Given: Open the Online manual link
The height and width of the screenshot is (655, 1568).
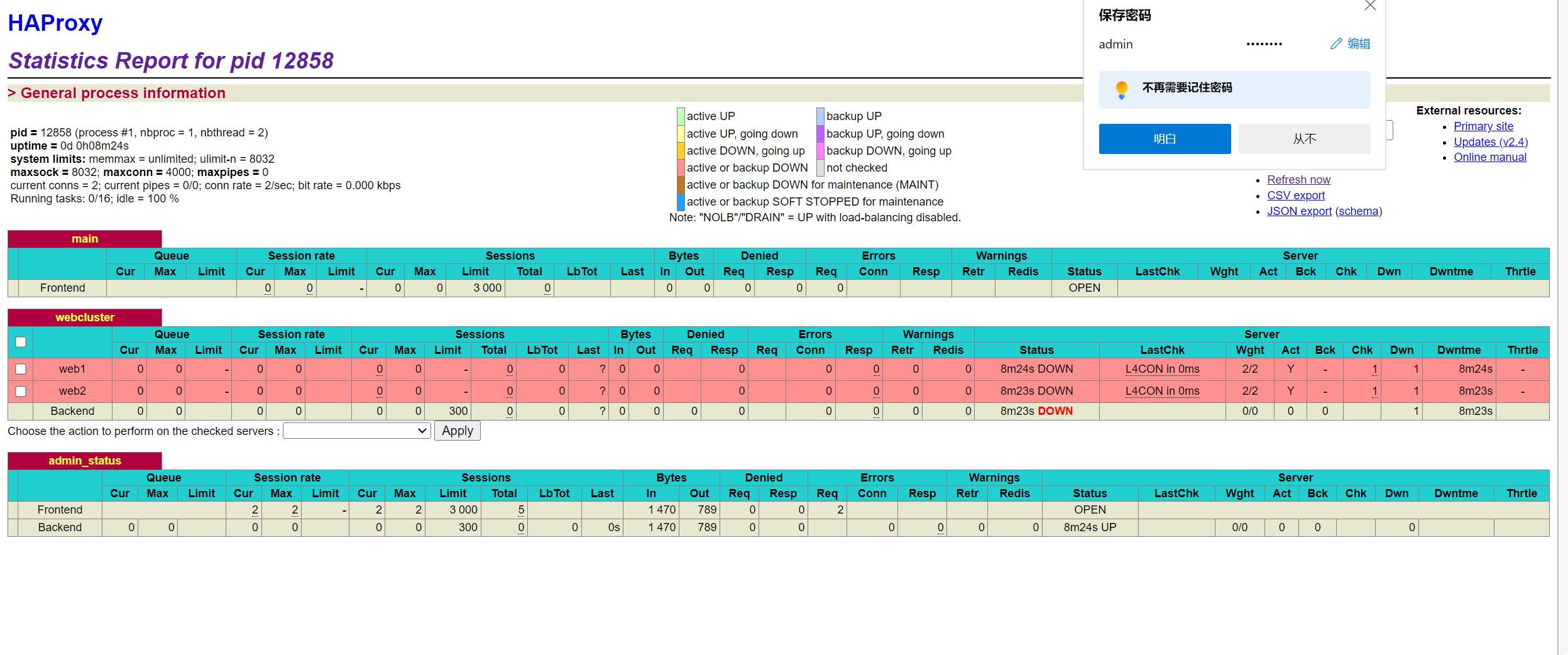Looking at the screenshot, I should (1490, 157).
